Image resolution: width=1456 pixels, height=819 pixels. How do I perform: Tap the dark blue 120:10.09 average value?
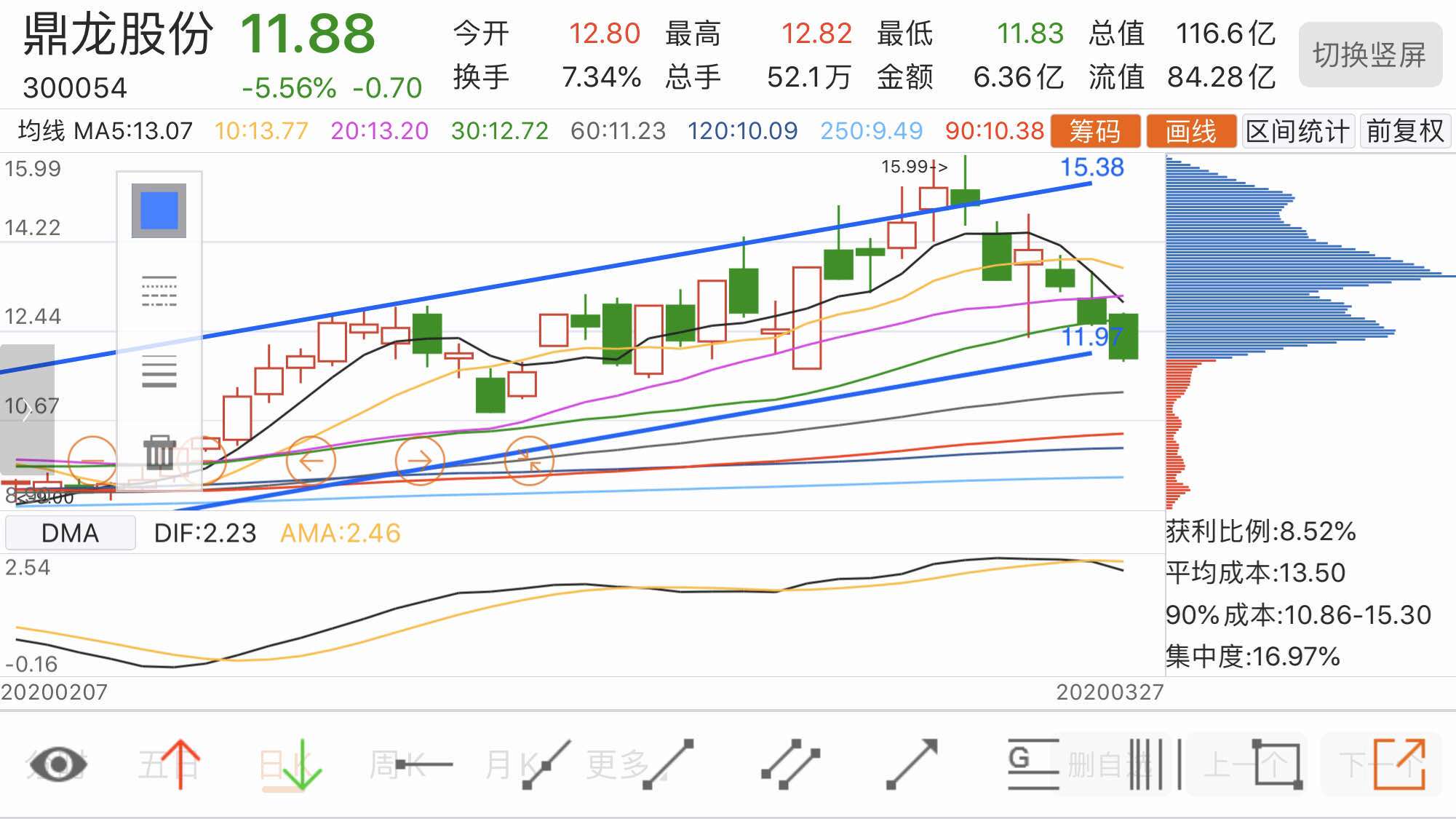pos(743,131)
